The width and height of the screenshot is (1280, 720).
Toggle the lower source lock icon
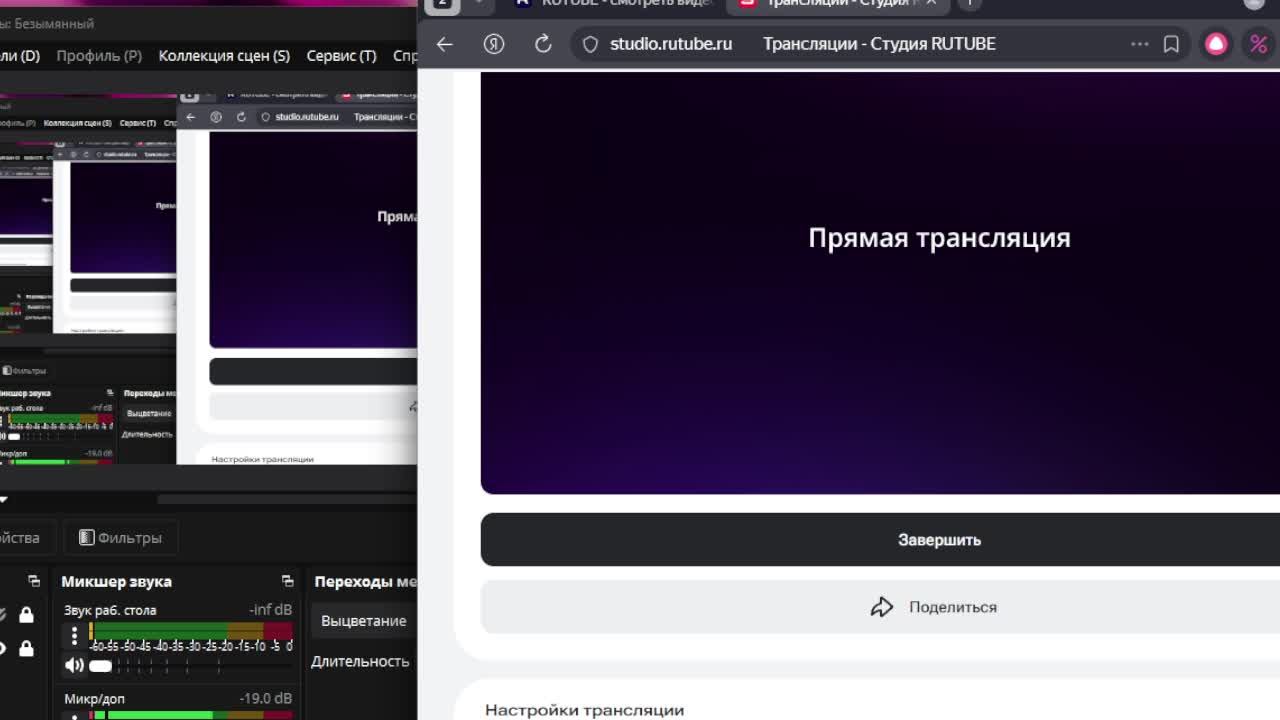[x=26, y=649]
